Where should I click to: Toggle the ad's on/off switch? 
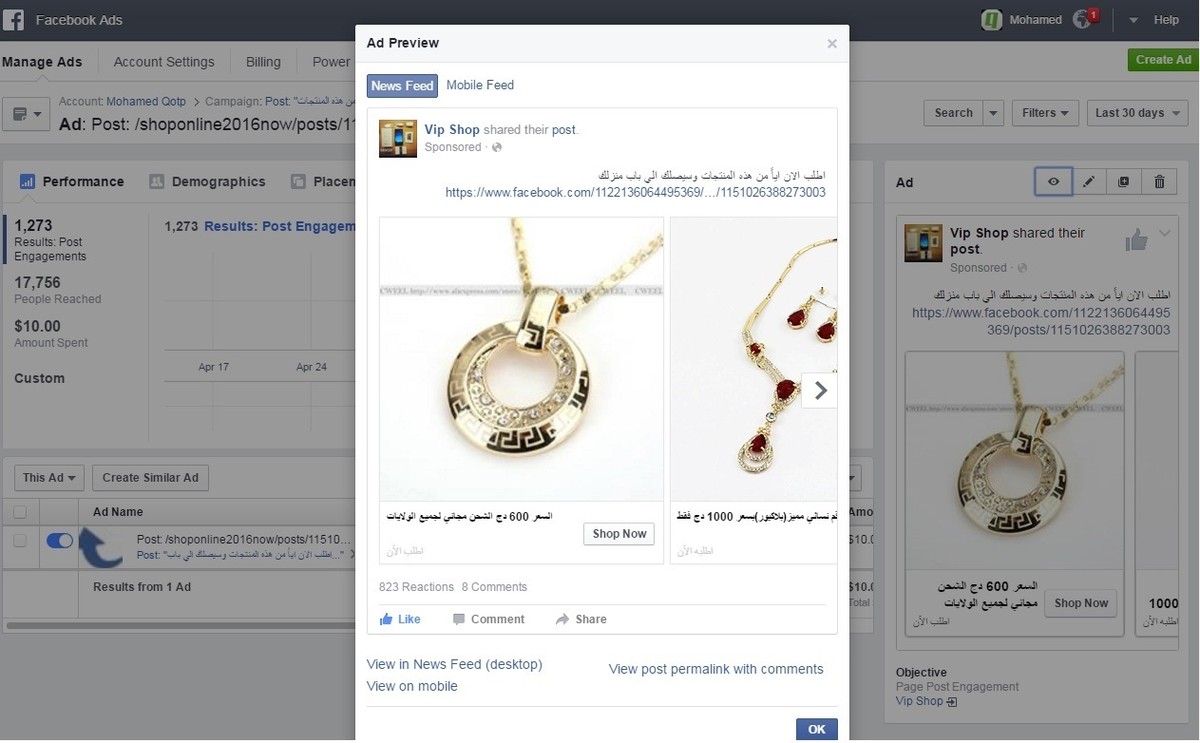(60, 540)
